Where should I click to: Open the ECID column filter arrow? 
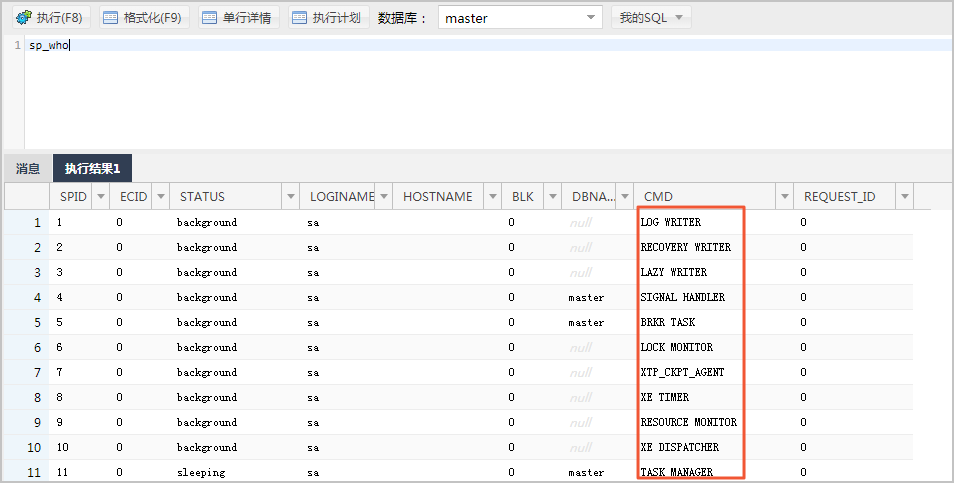161,196
